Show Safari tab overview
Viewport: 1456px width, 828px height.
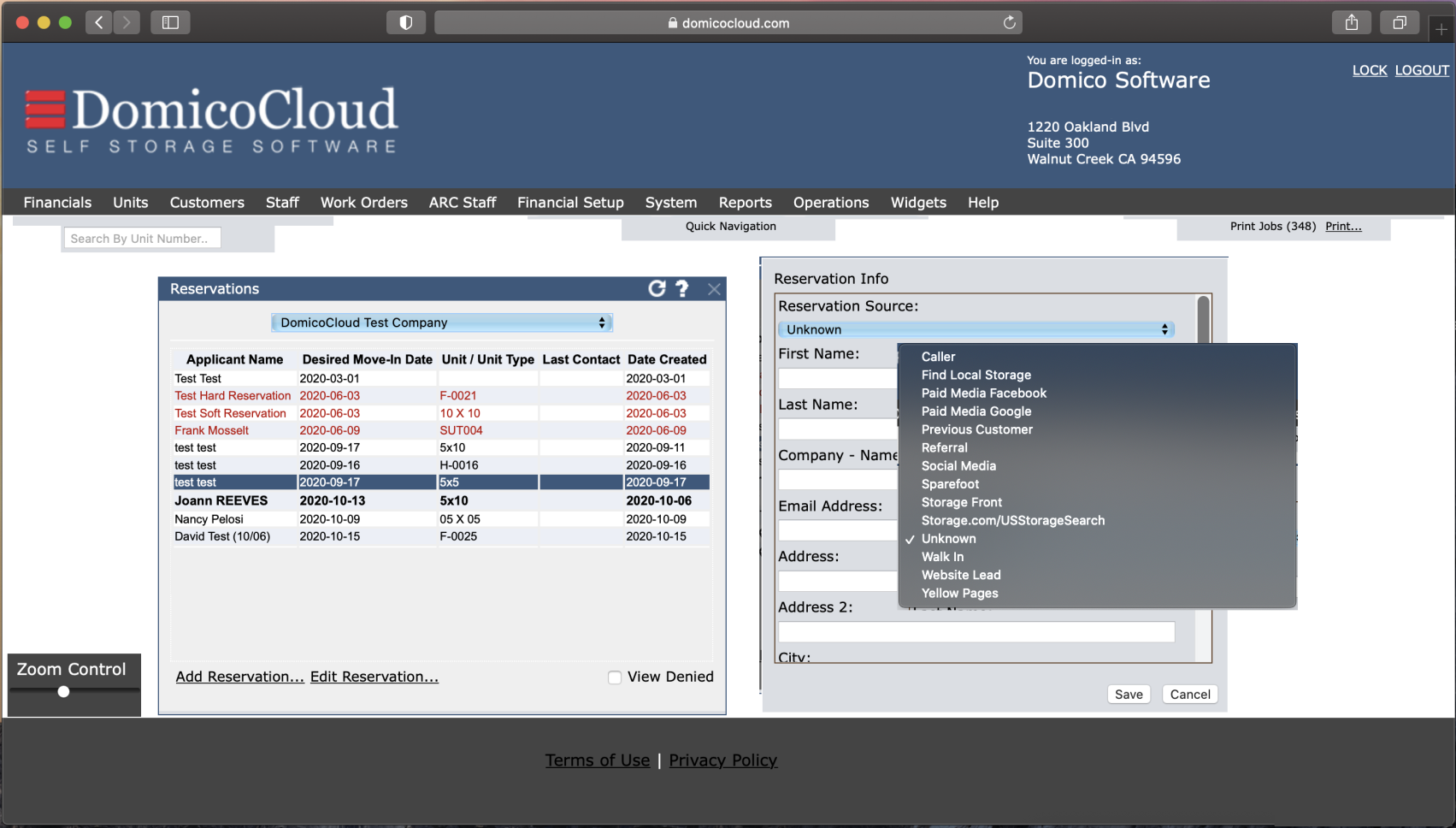(x=1399, y=23)
